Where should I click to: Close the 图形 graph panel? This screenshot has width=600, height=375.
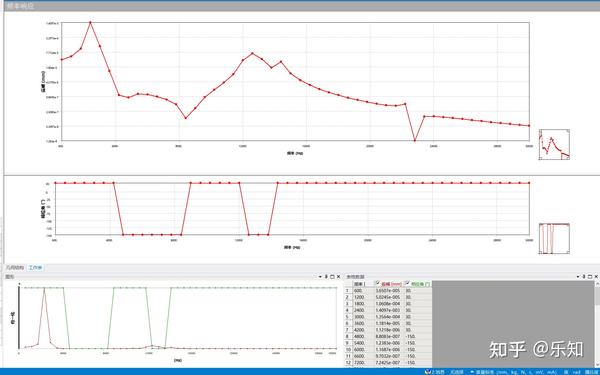[338, 276]
